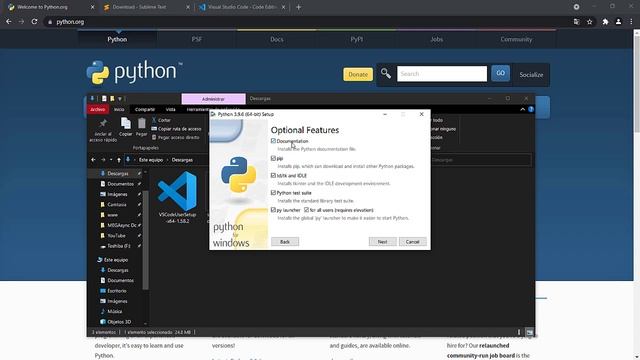Check the Documentation checkbox in Python Setup
The height and width of the screenshot is (360, 640).
273,141
